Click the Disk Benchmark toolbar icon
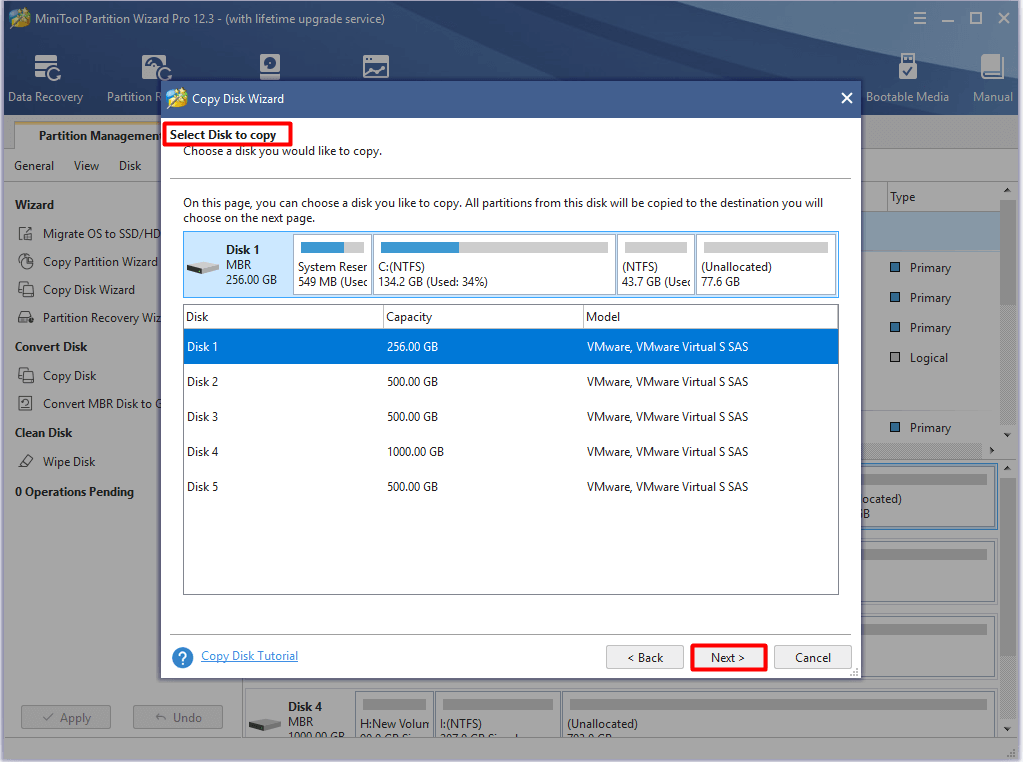This screenshot has width=1023, height=762. click(269, 67)
